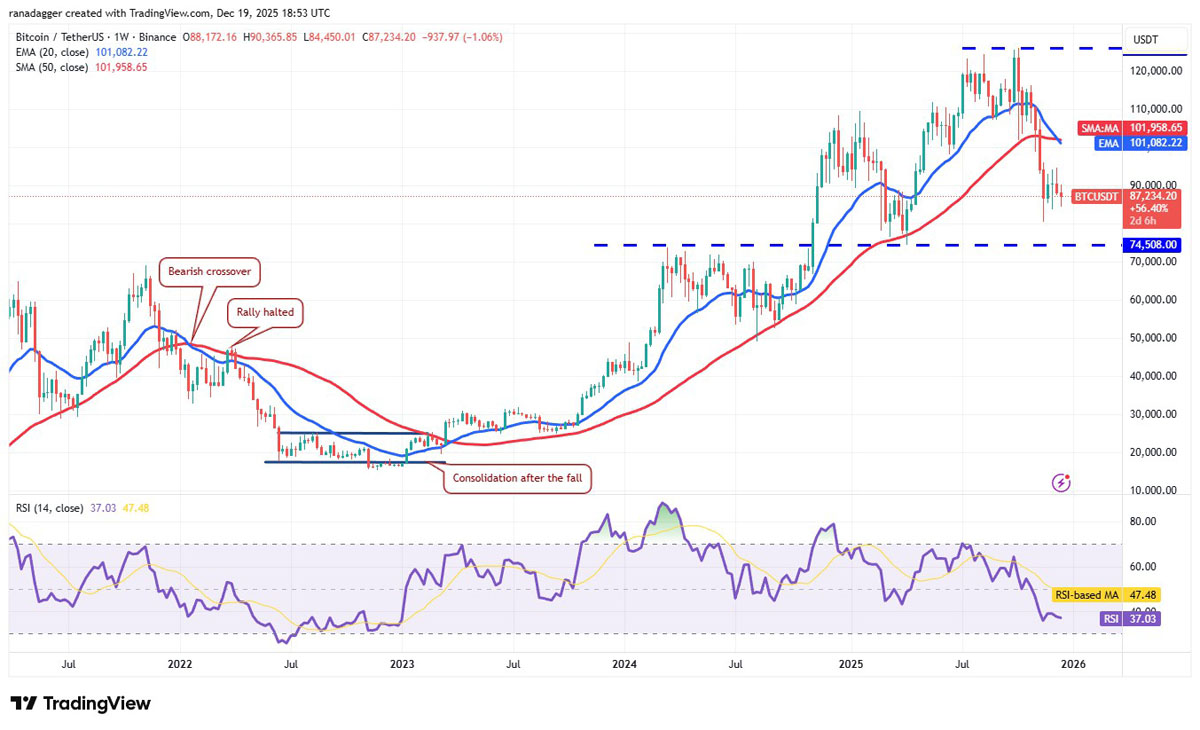Click the TradingView logo icon
1200x730 pixels.
(x=24, y=704)
